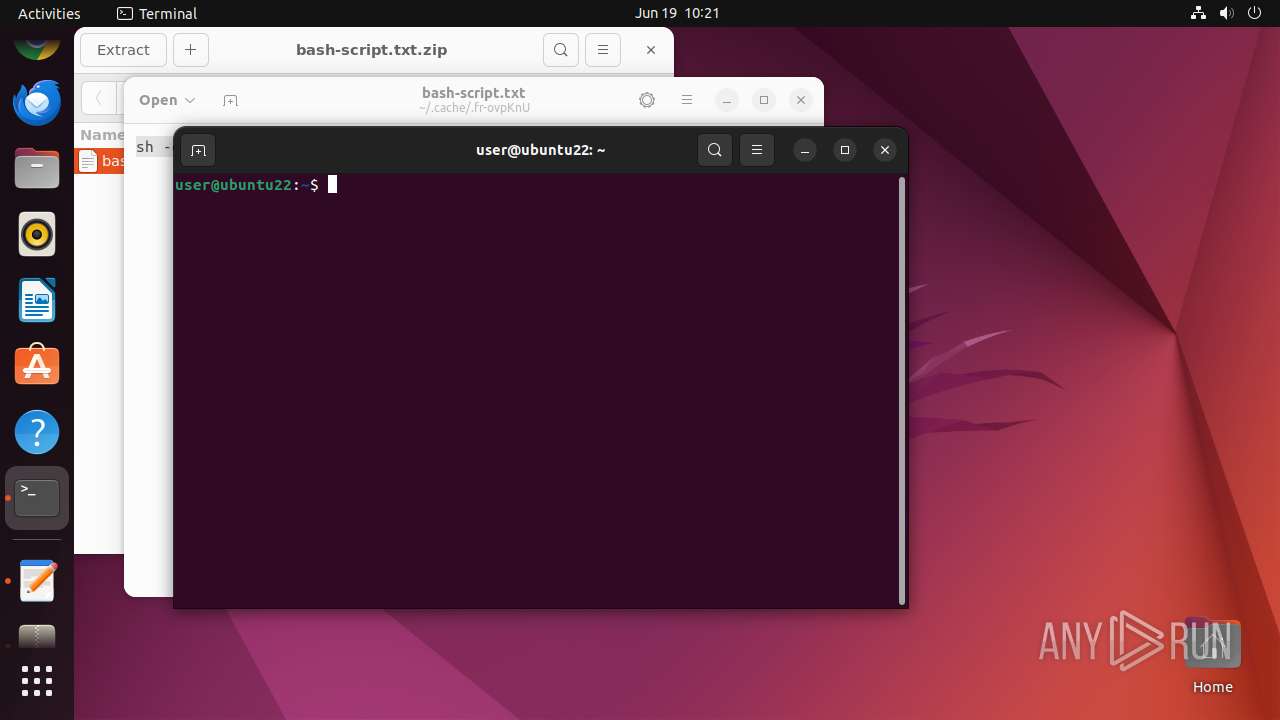Show Applications grid
This screenshot has width=1280, height=720.
(x=37, y=681)
